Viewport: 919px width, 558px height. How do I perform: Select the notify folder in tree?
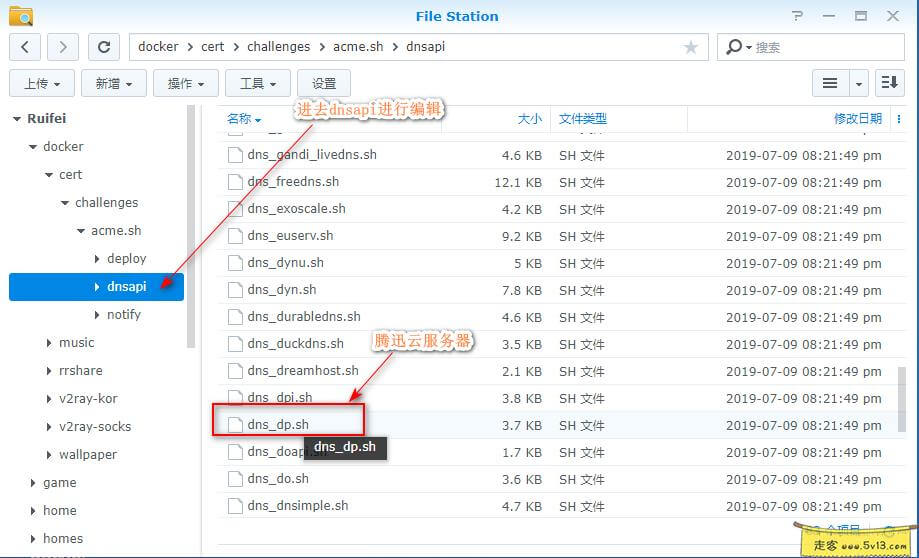[124, 314]
